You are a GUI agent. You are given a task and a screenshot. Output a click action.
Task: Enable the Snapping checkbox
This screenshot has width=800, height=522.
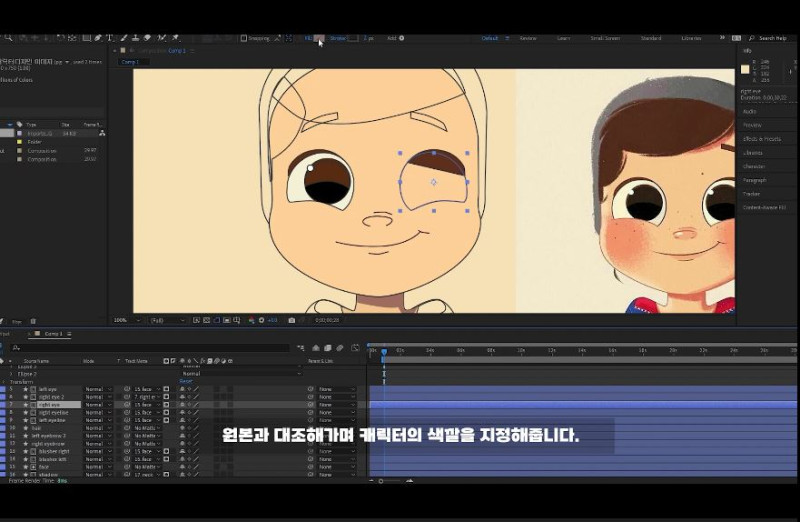pos(243,38)
